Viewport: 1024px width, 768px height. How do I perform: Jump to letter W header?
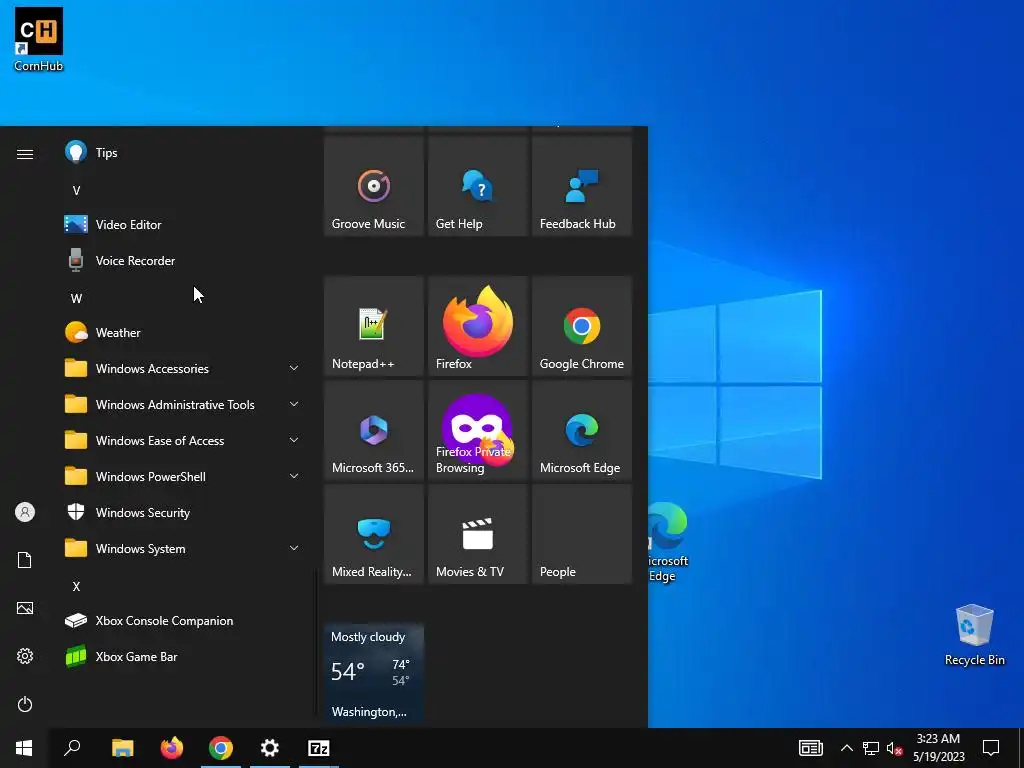point(76,298)
